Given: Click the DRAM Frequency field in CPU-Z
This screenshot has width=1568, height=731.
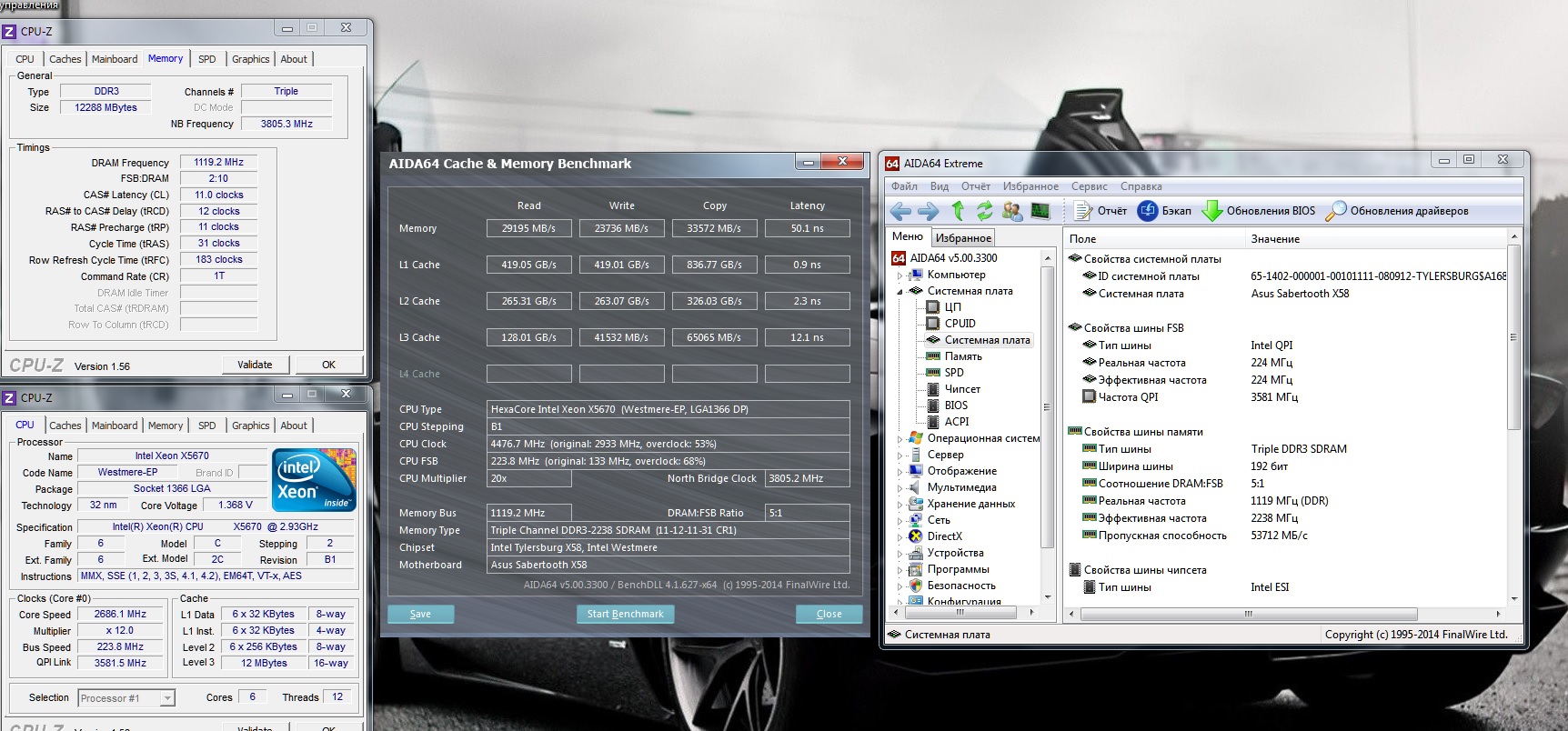Looking at the screenshot, I should point(218,163).
